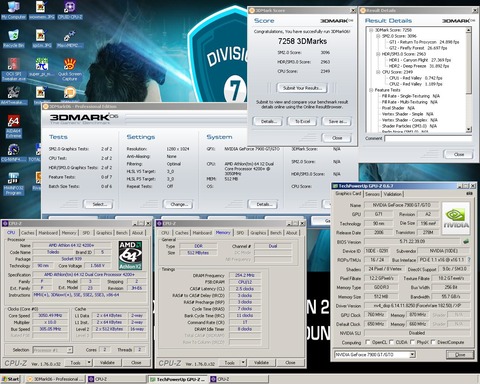Enable the PhysX checkbox in GPU-Z
This screenshot has height=384, width=480.
pos(412,342)
